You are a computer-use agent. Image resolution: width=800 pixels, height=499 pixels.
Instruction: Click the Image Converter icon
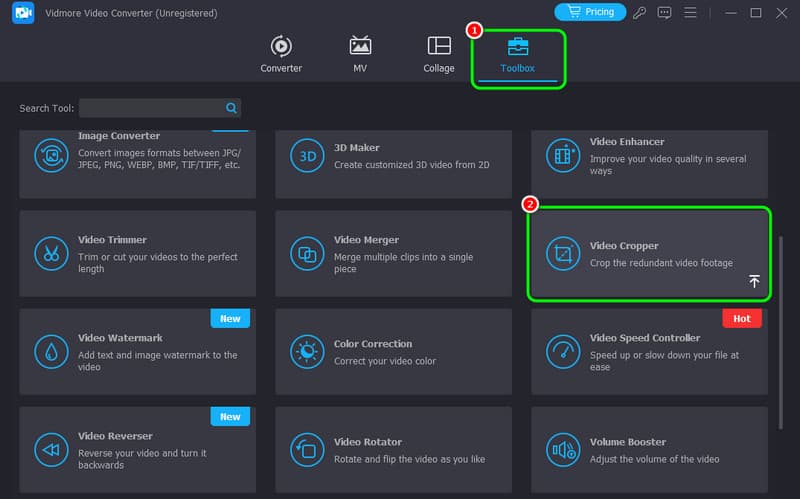click(x=50, y=155)
